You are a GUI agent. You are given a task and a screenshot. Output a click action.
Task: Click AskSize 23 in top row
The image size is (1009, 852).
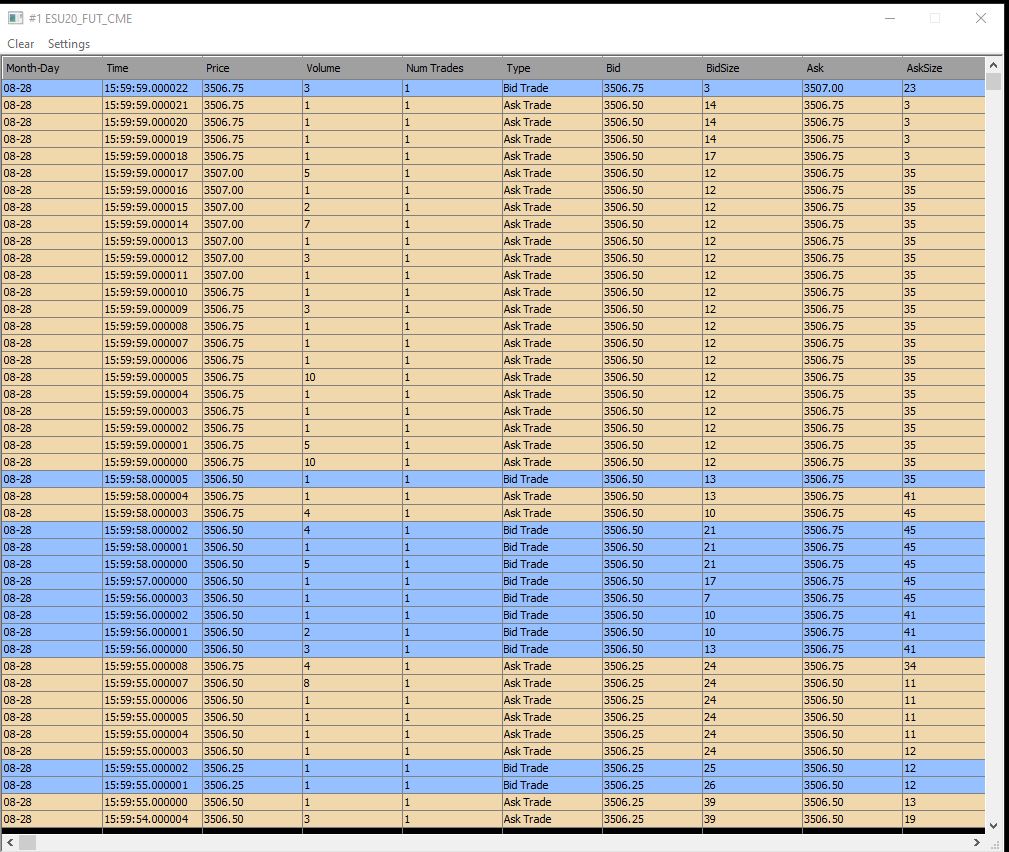[x=943, y=88]
